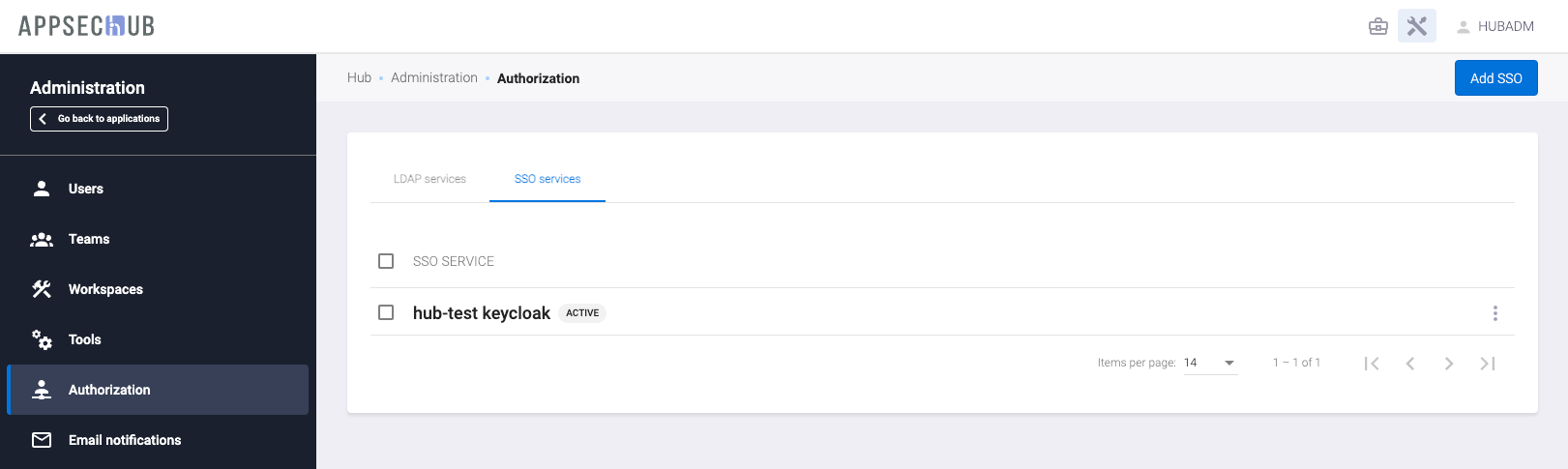Go to the last page of results
1568x469 pixels.
point(1488,364)
